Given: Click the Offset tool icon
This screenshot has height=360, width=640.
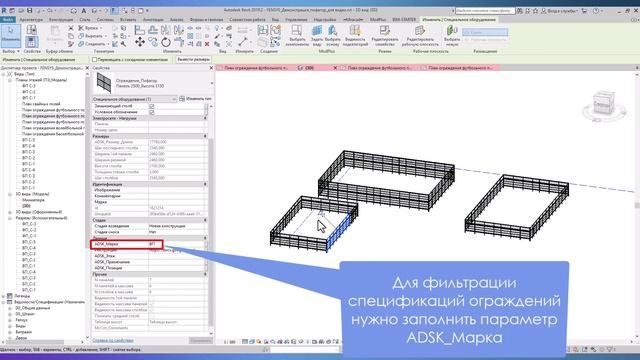Looking at the screenshot, I should tap(153, 30).
